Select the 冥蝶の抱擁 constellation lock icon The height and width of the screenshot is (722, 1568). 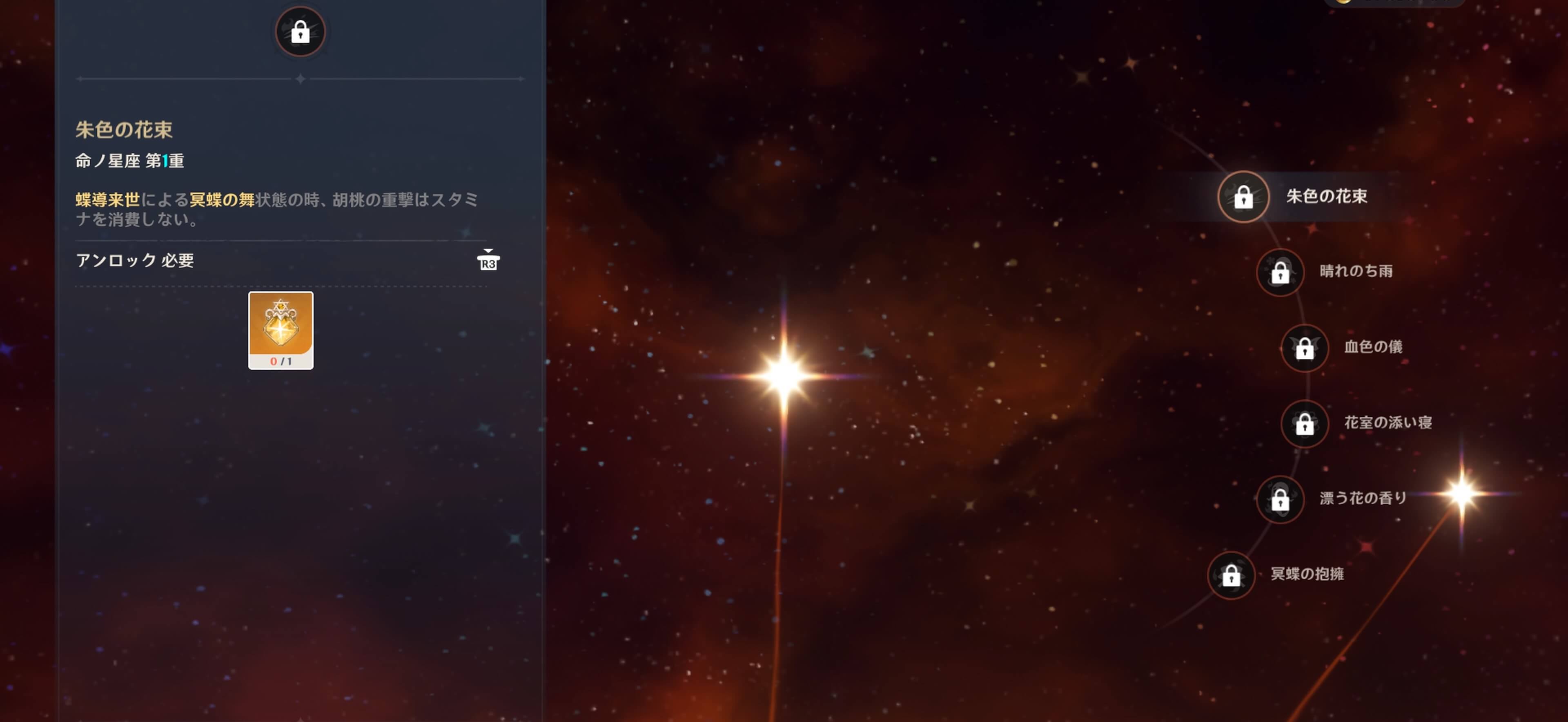point(1231,574)
